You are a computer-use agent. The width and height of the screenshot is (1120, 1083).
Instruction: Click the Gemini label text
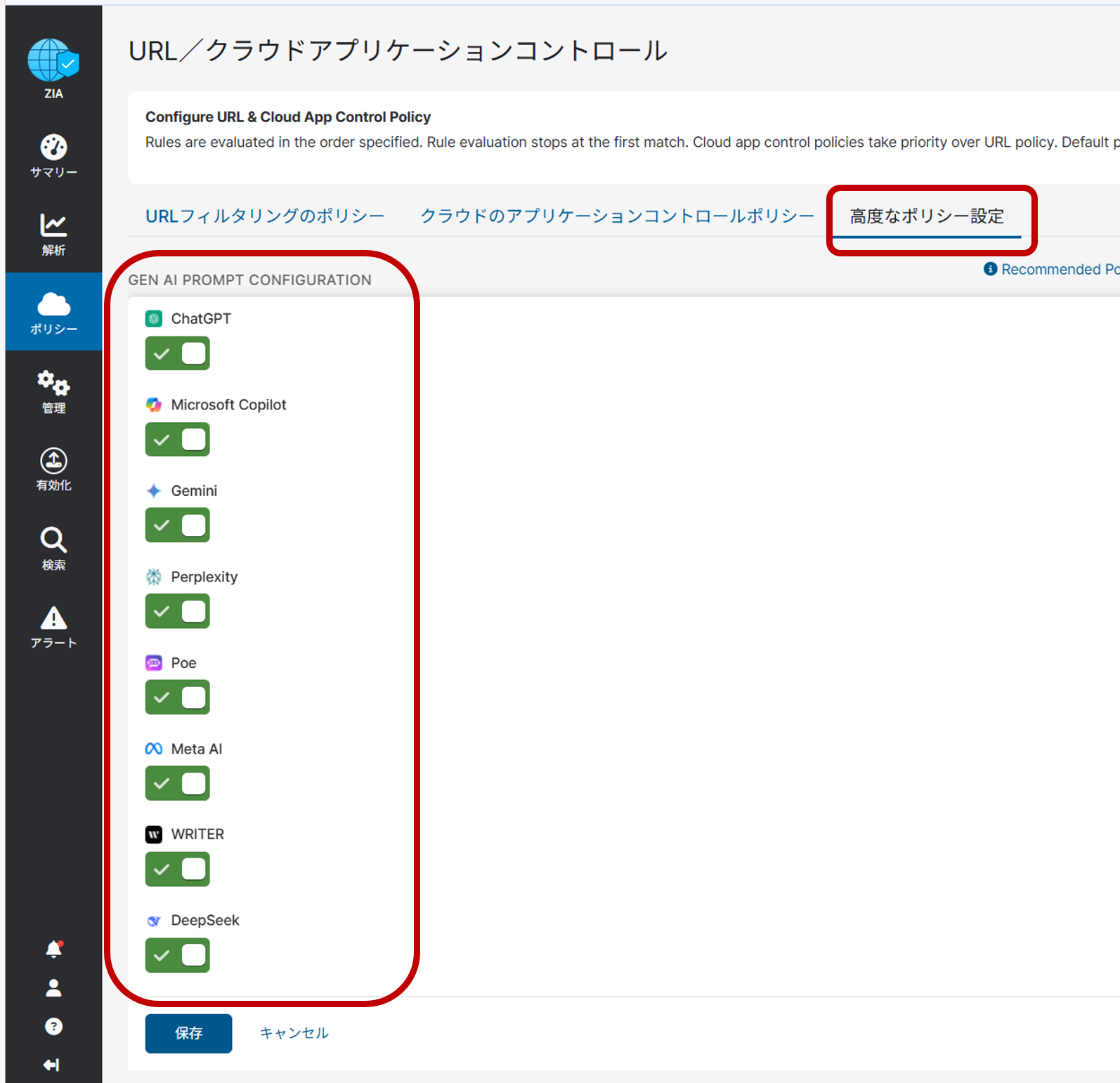pyautogui.click(x=194, y=491)
